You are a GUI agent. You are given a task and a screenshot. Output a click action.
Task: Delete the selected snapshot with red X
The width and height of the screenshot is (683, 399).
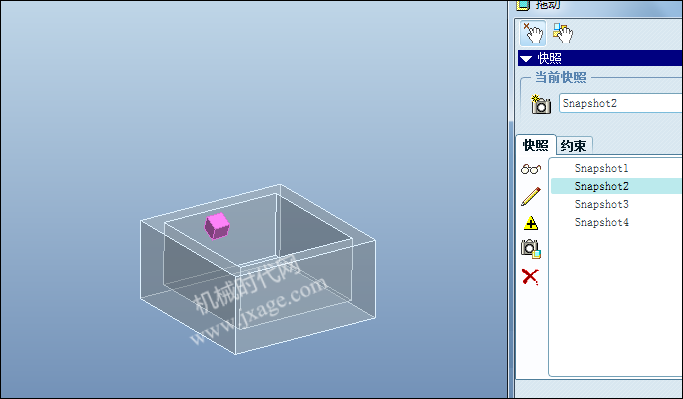pos(530,277)
